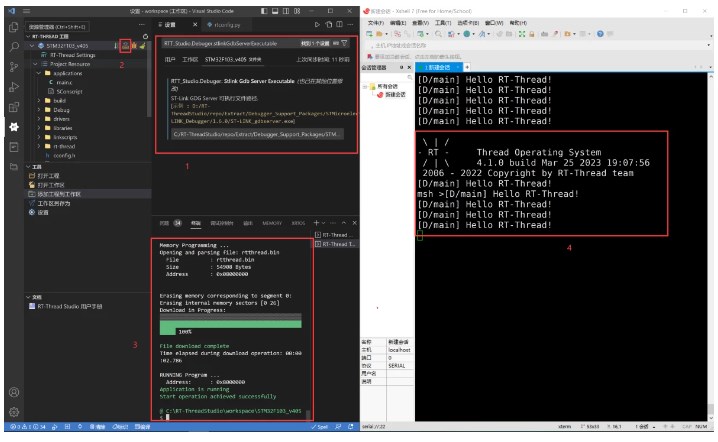Click the Stlink Gdb Server path input field
This screenshot has height=442, width=718.
pos(257,134)
